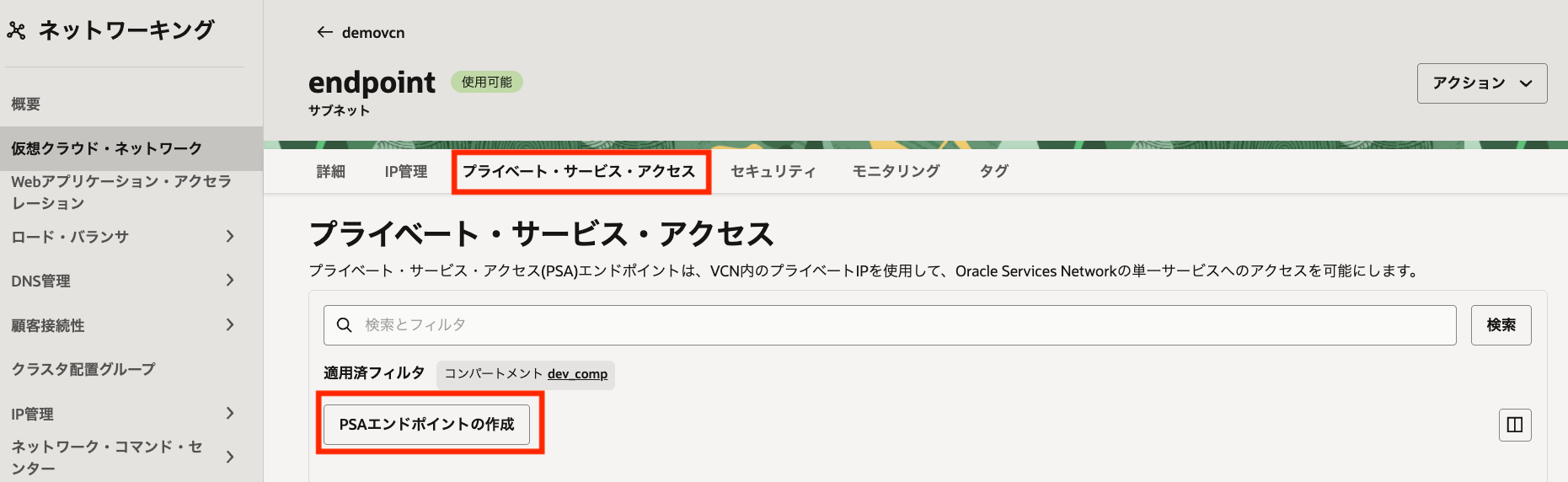Image resolution: width=1568 pixels, height=482 pixels.
Task: Open the モニタリング tab
Action: point(896,172)
